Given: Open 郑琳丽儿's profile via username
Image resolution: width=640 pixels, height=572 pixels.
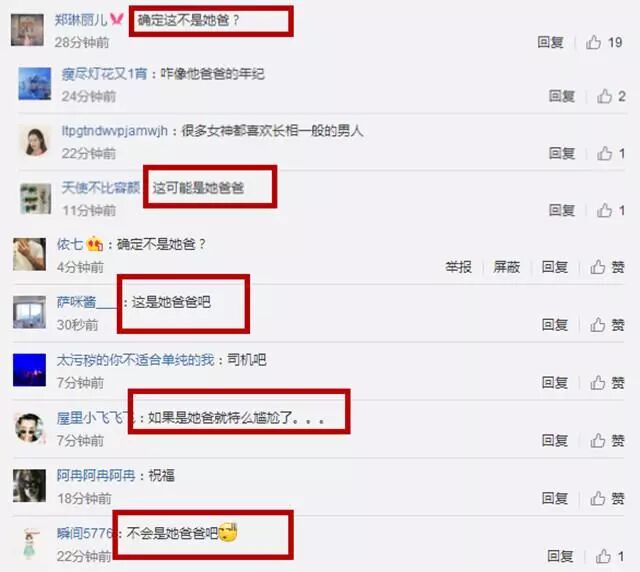Looking at the screenshot, I should [x=81, y=20].
